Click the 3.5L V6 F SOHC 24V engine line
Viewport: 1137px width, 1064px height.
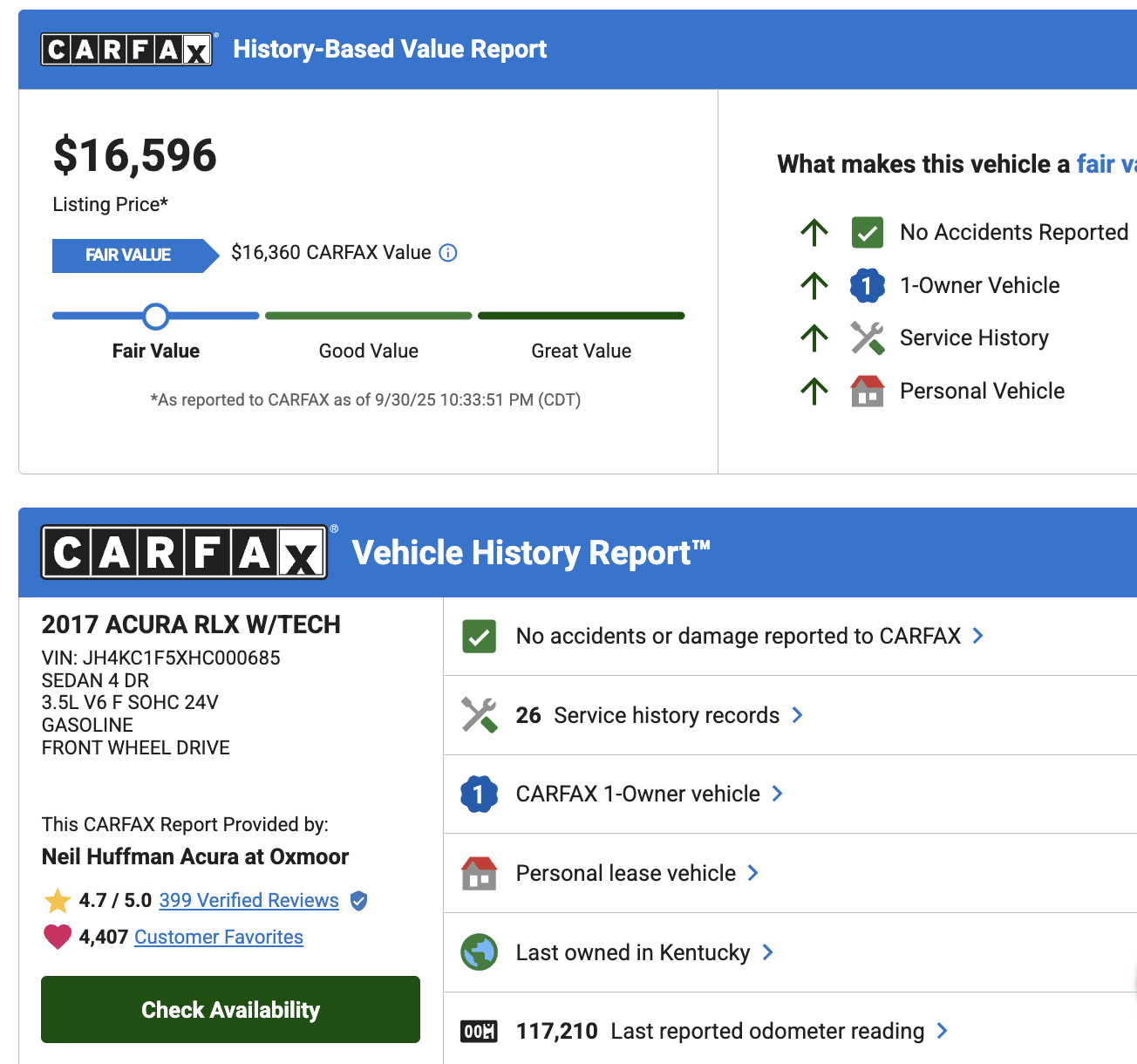[x=130, y=702]
